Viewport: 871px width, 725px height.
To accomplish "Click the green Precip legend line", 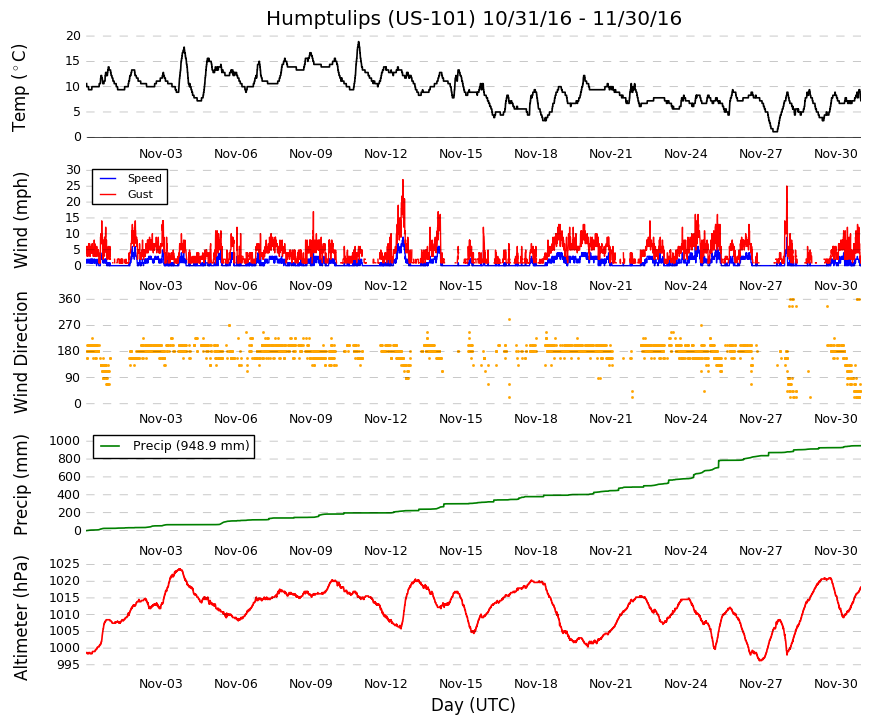I will 110,446.
